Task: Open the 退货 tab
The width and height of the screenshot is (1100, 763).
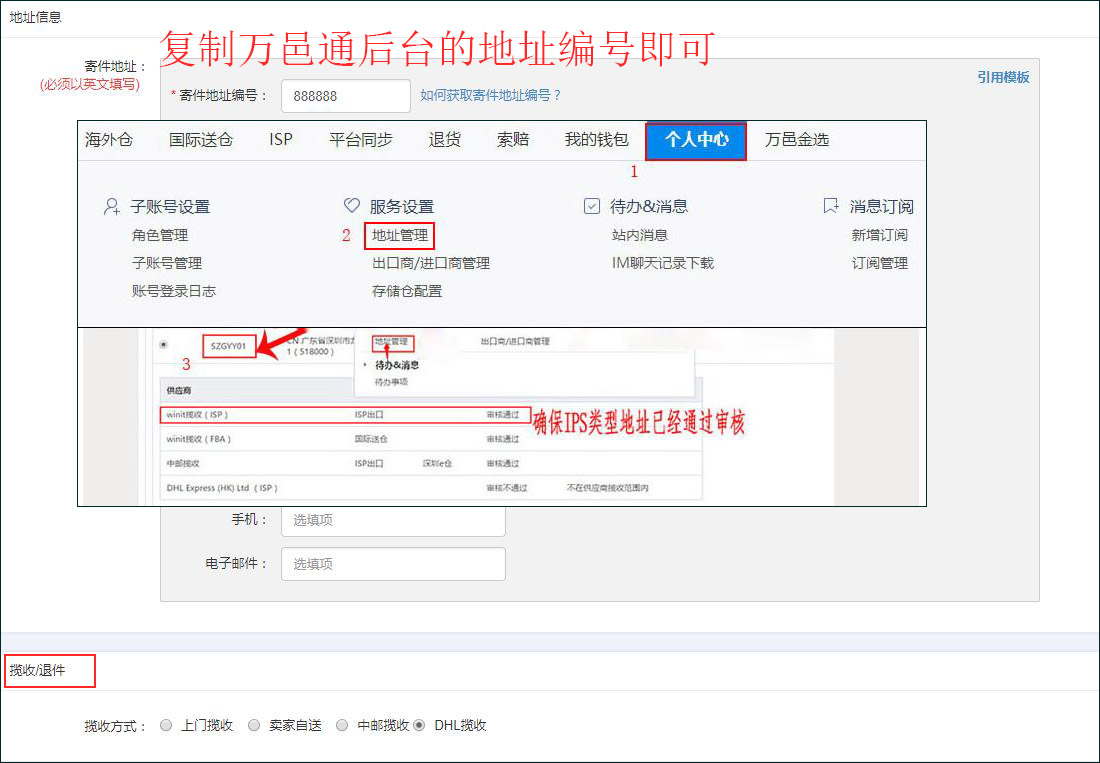Action: (445, 140)
